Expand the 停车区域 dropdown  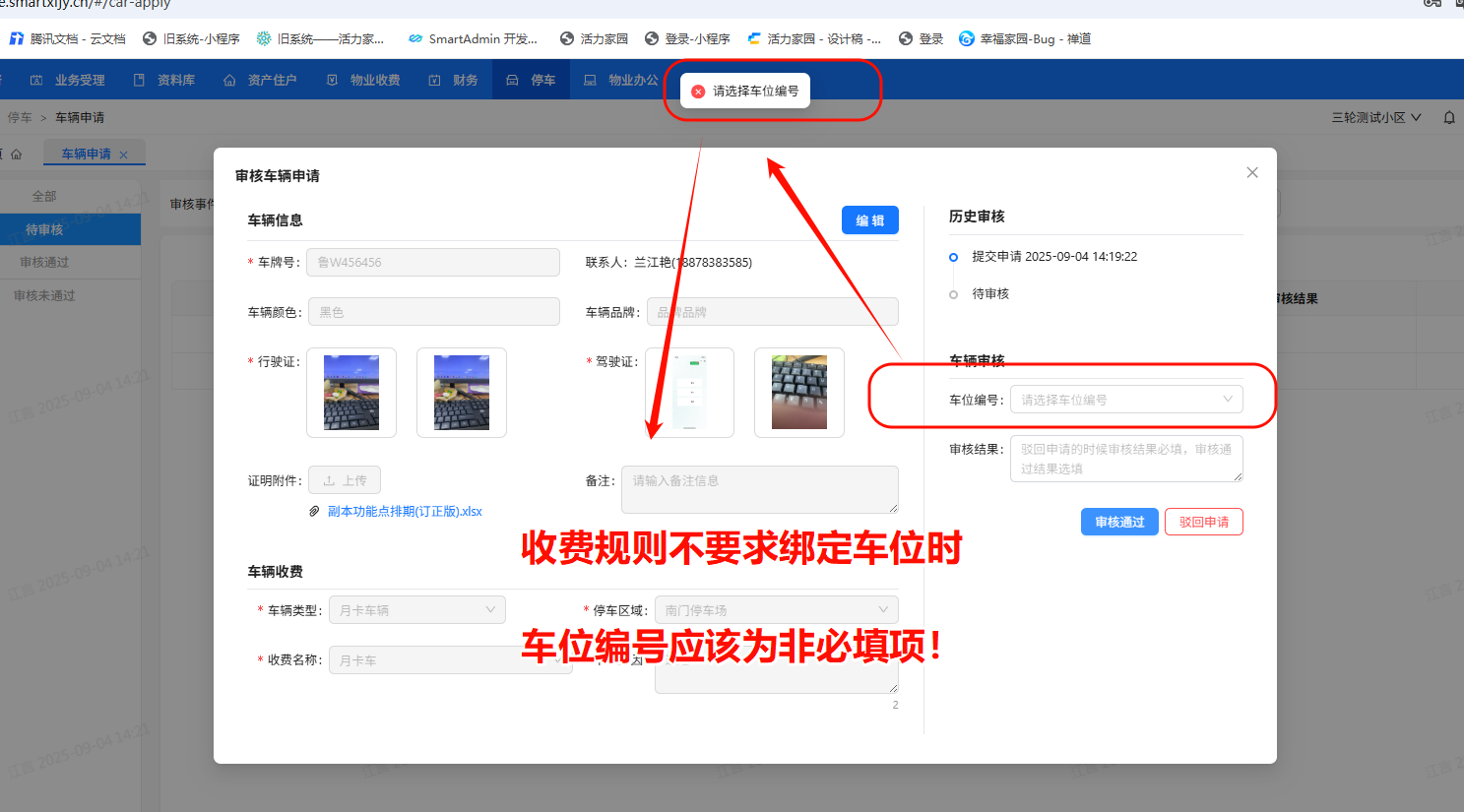pos(776,610)
